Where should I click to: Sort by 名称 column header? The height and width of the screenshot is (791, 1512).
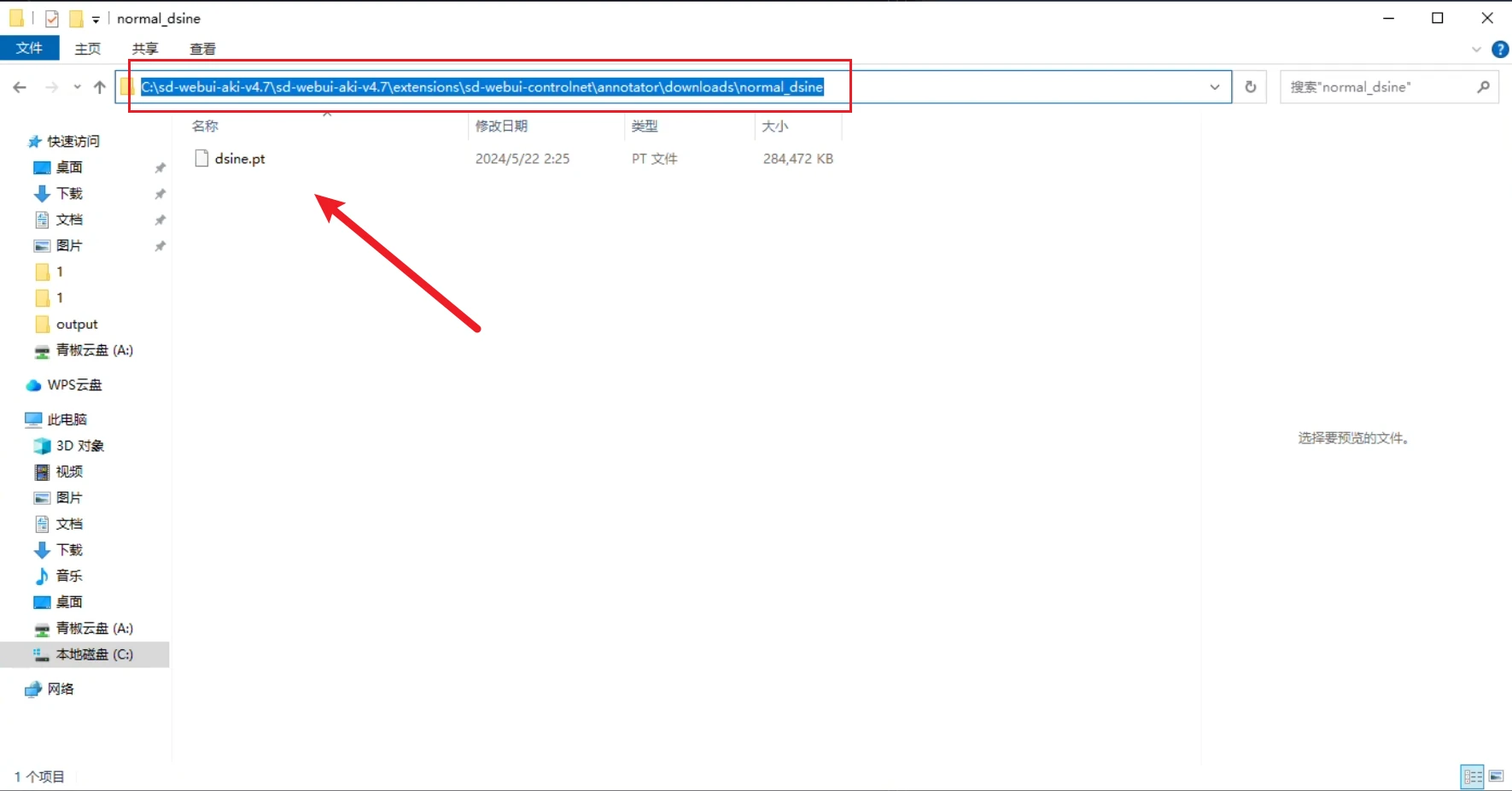pos(205,126)
